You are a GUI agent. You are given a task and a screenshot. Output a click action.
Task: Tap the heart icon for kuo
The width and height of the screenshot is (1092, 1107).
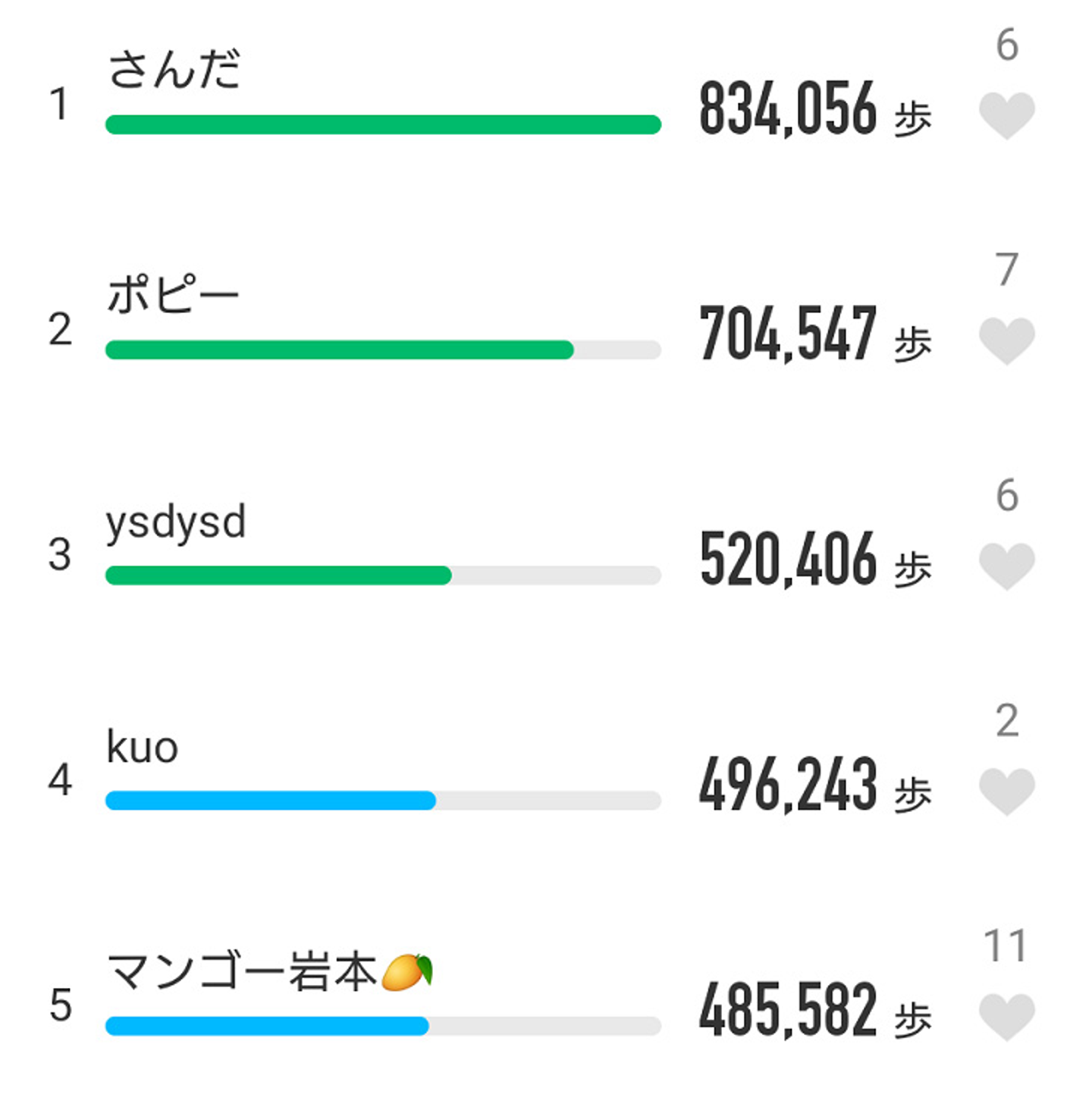[1006, 791]
